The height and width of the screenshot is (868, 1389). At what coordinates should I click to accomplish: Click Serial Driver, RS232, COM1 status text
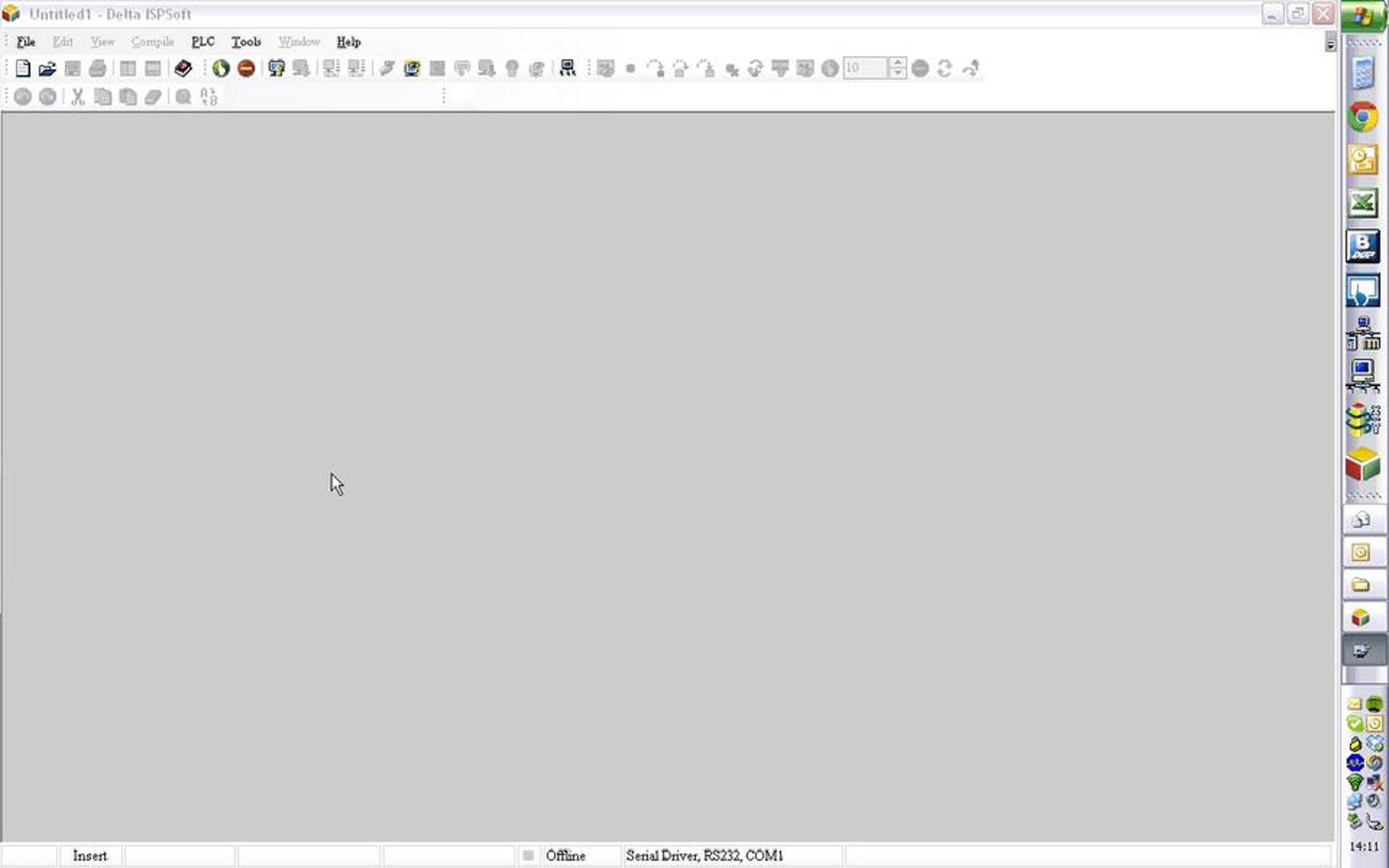704,855
